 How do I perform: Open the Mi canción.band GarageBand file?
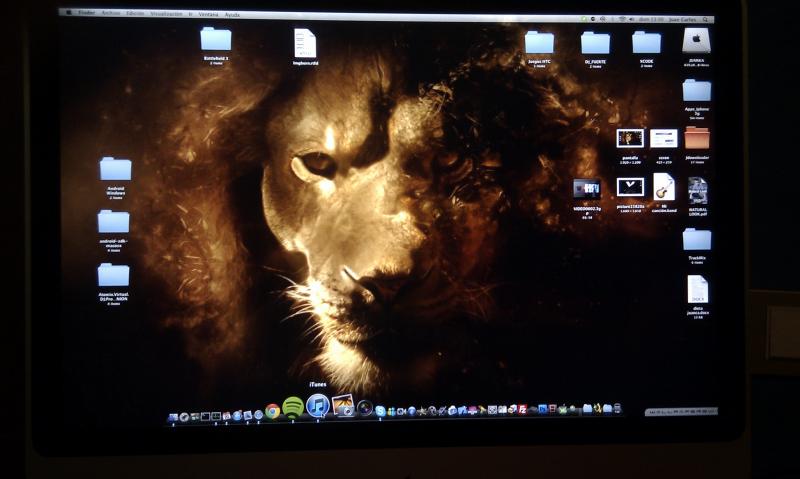(x=664, y=187)
